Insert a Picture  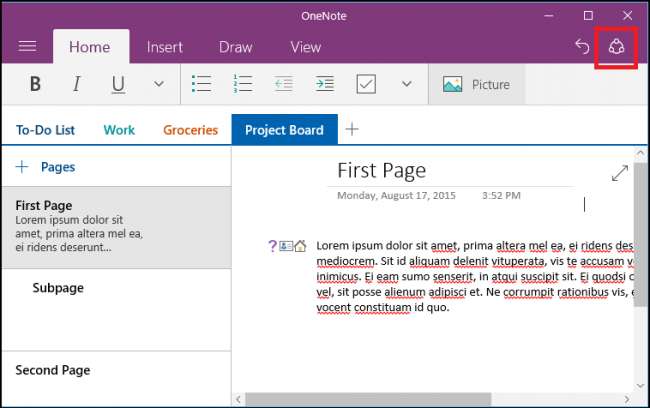(x=476, y=85)
